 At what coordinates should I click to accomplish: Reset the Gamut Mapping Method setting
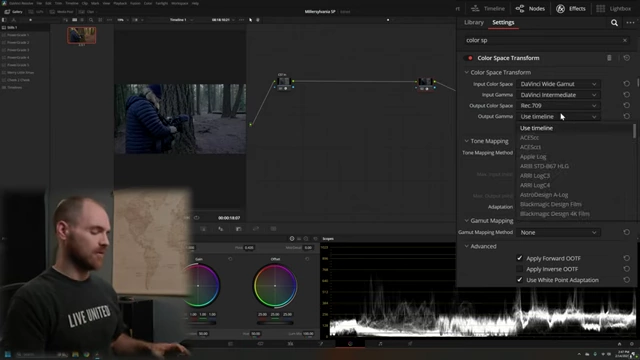627,232
